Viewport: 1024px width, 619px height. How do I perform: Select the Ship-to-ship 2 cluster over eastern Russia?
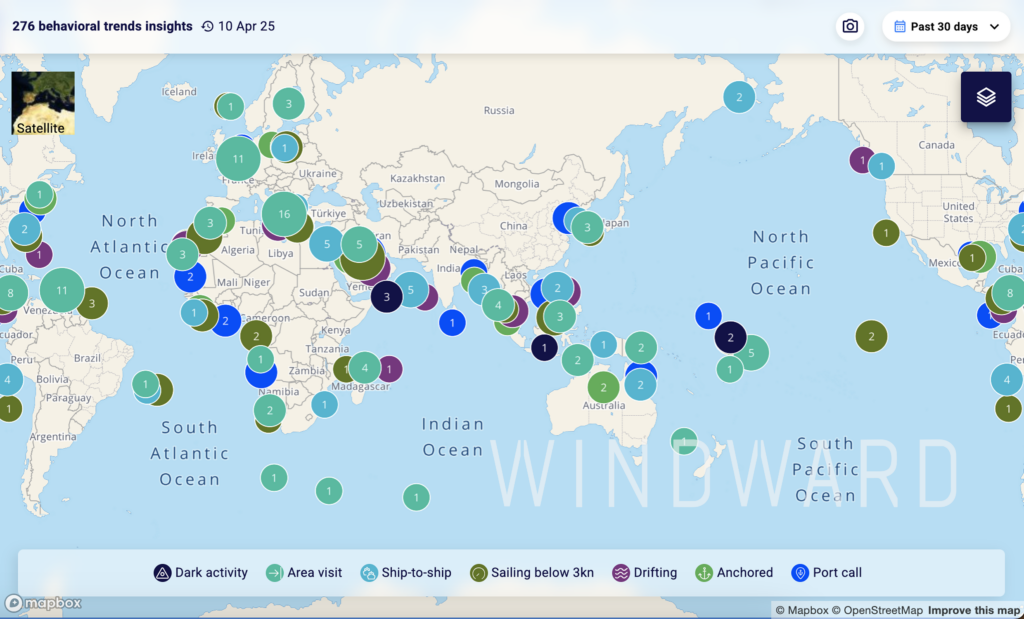pyautogui.click(x=739, y=97)
